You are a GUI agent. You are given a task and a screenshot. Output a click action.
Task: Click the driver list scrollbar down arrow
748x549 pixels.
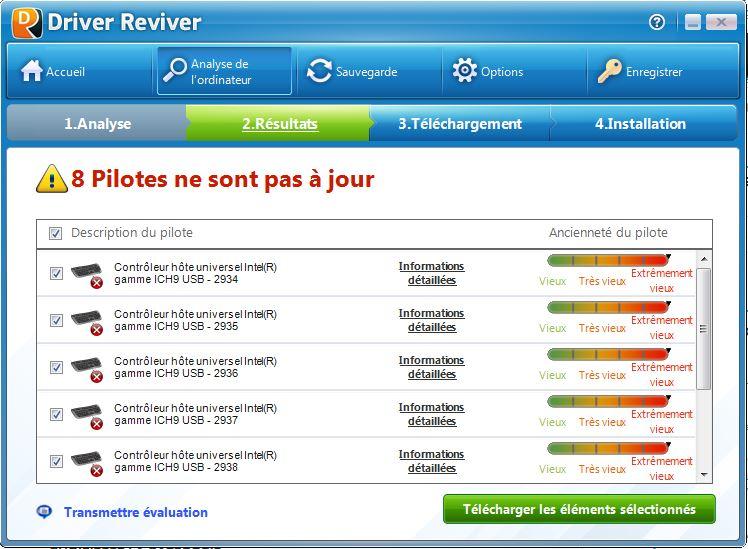pyautogui.click(x=704, y=475)
